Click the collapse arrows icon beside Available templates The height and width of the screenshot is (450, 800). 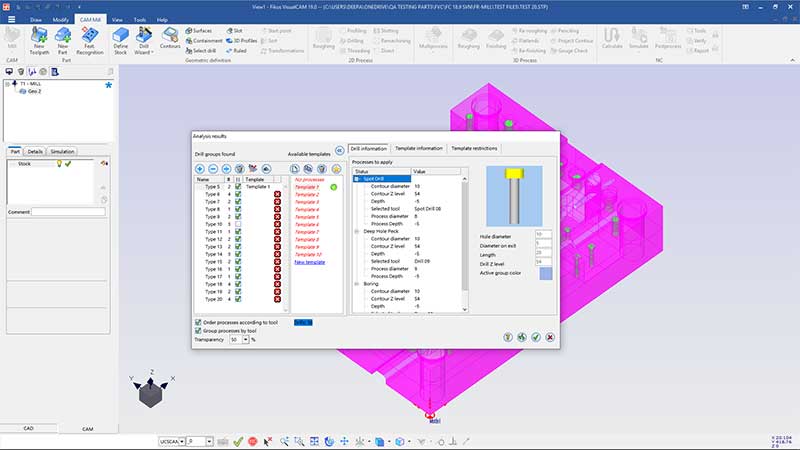[339, 149]
